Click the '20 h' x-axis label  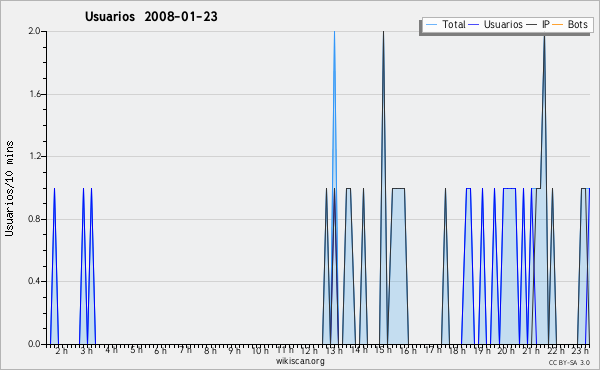tap(506, 350)
